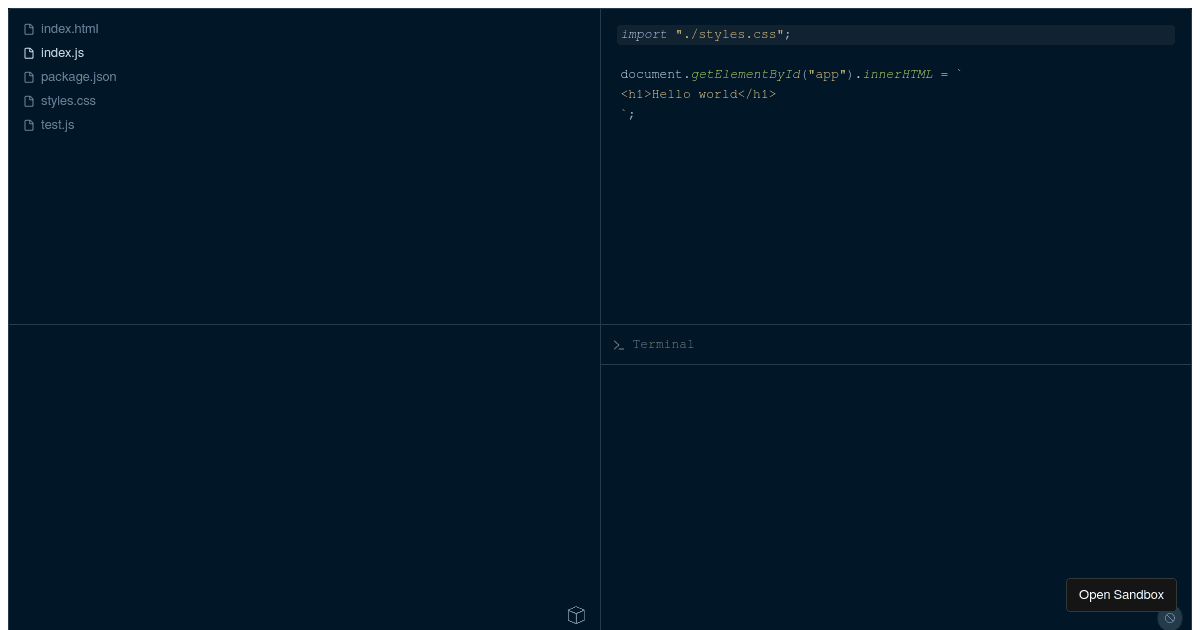Select the test.js file
Viewport: 1200px width, 630px height.
[x=57, y=124]
